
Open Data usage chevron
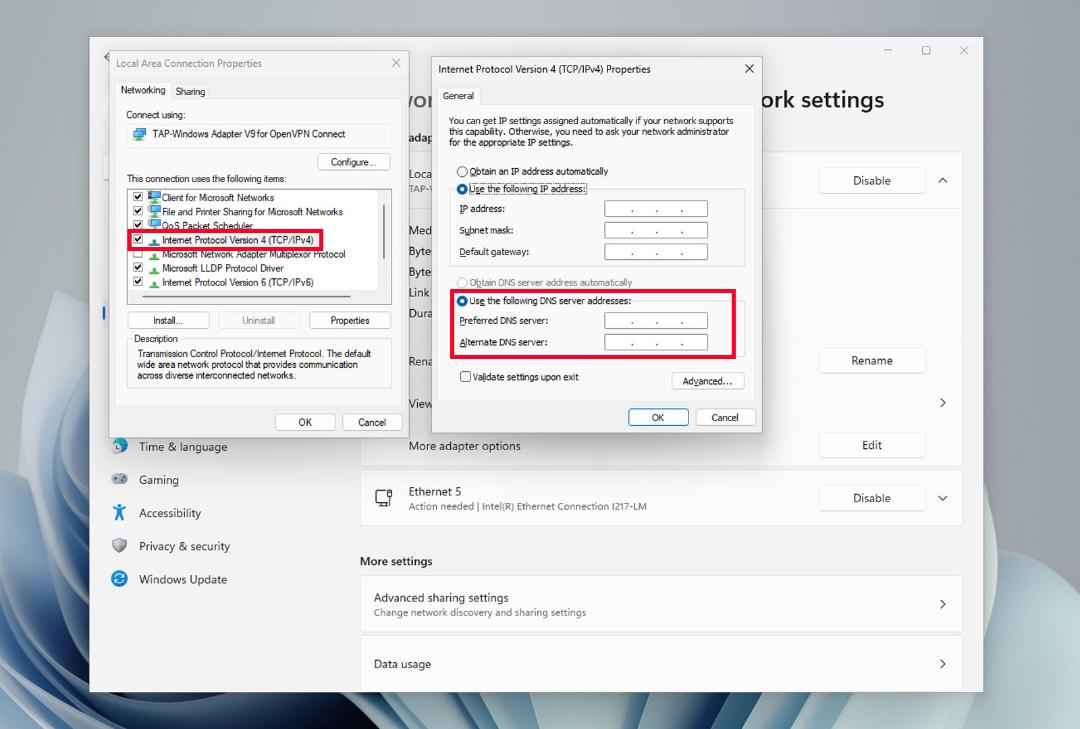pyautogui.click(x=943, y=664)
